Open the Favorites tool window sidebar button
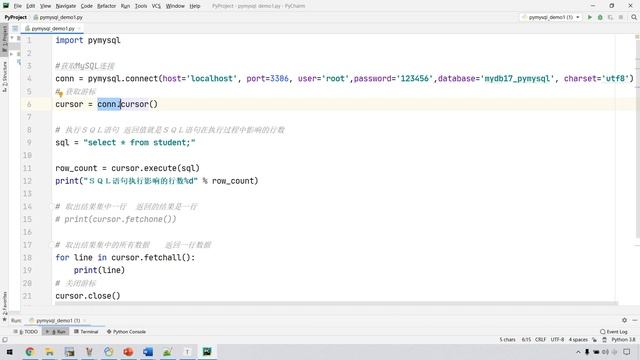The width and height of the screenshot is (640, 360). point(4,306)
